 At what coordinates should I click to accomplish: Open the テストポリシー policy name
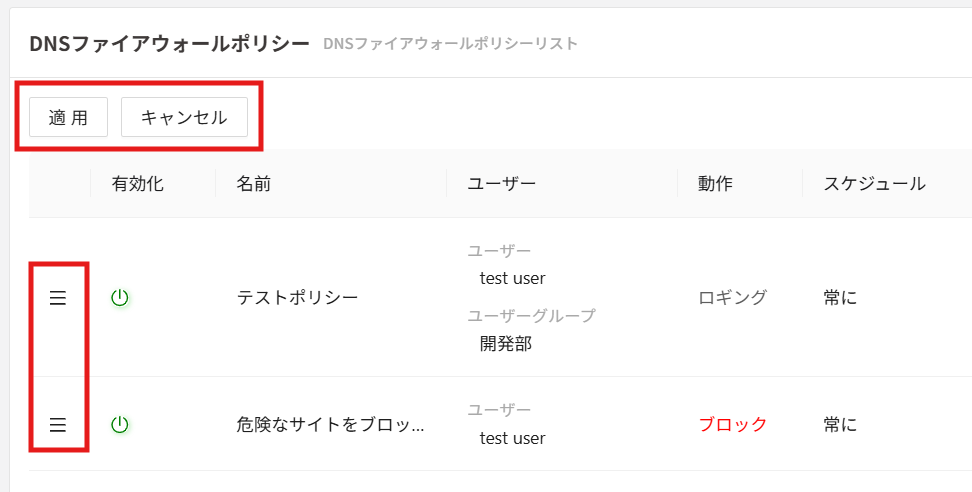tap(297, 298)
